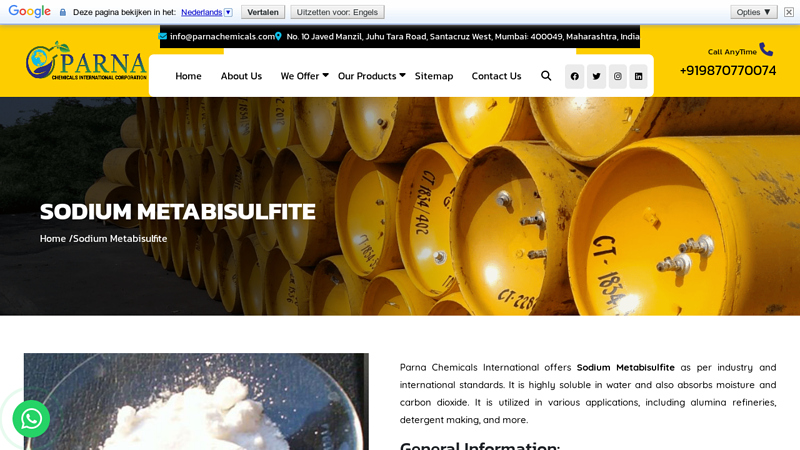
Task: Click the Google logo in translate bar
Action: [x=30, y=11]
